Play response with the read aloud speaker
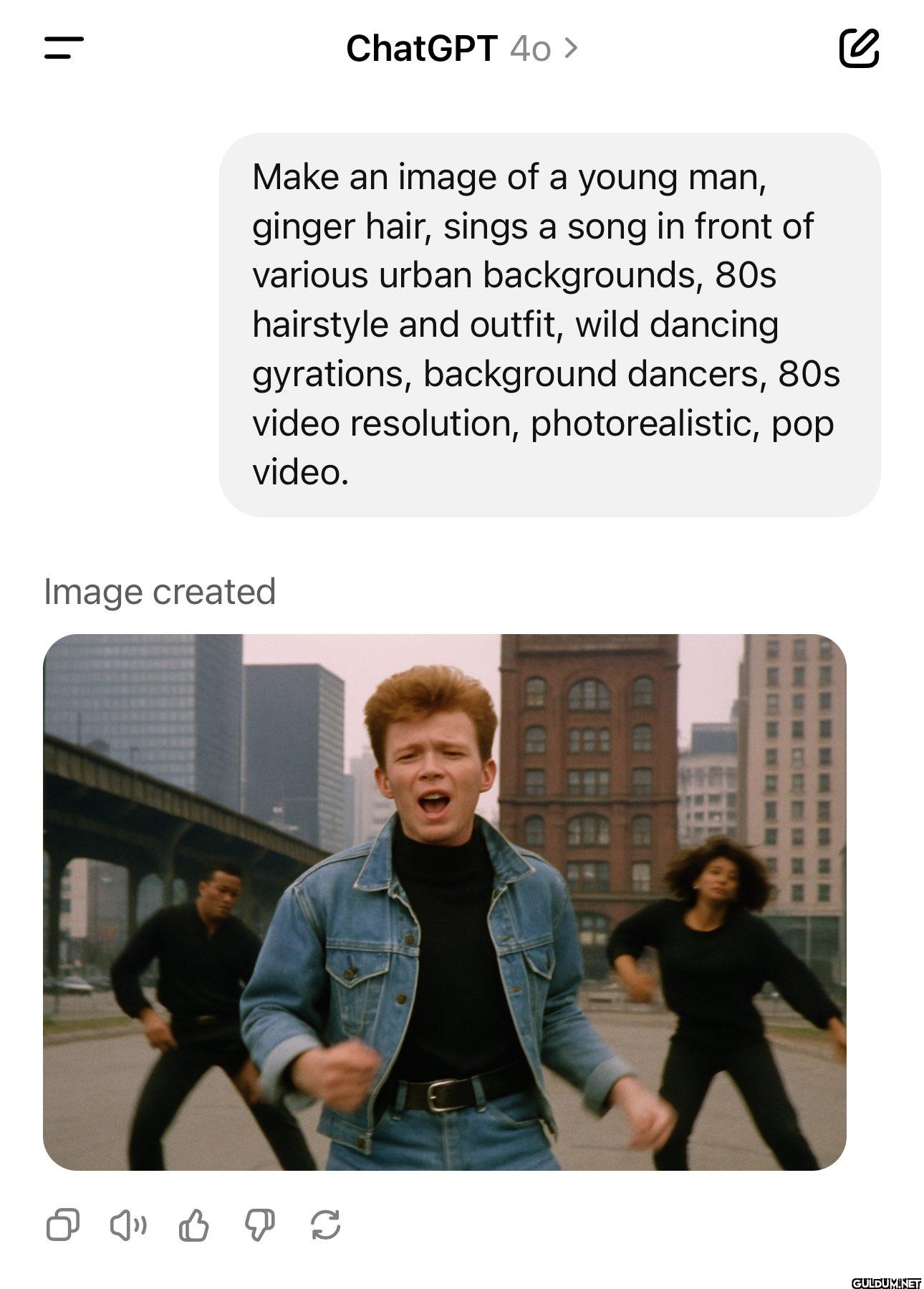924x1289 pixels. tap(128, 1225)
